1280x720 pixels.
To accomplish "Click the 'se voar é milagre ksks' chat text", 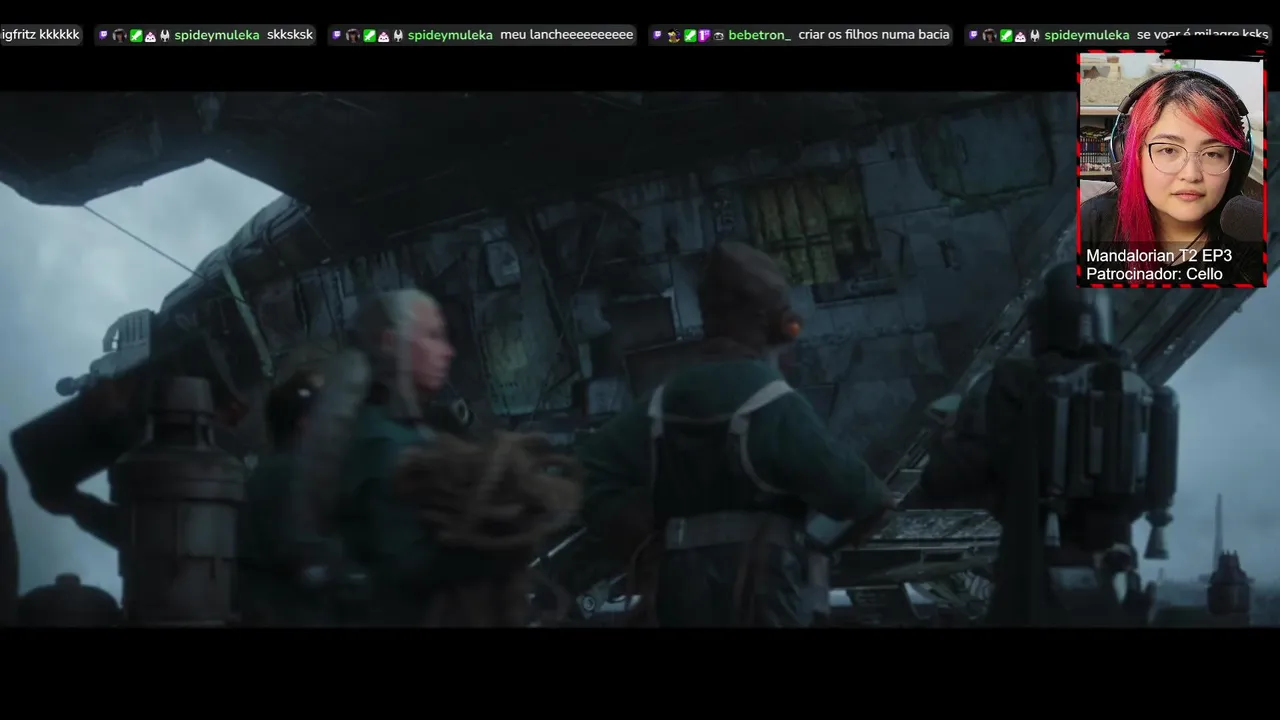I will tap(1203, 35).
